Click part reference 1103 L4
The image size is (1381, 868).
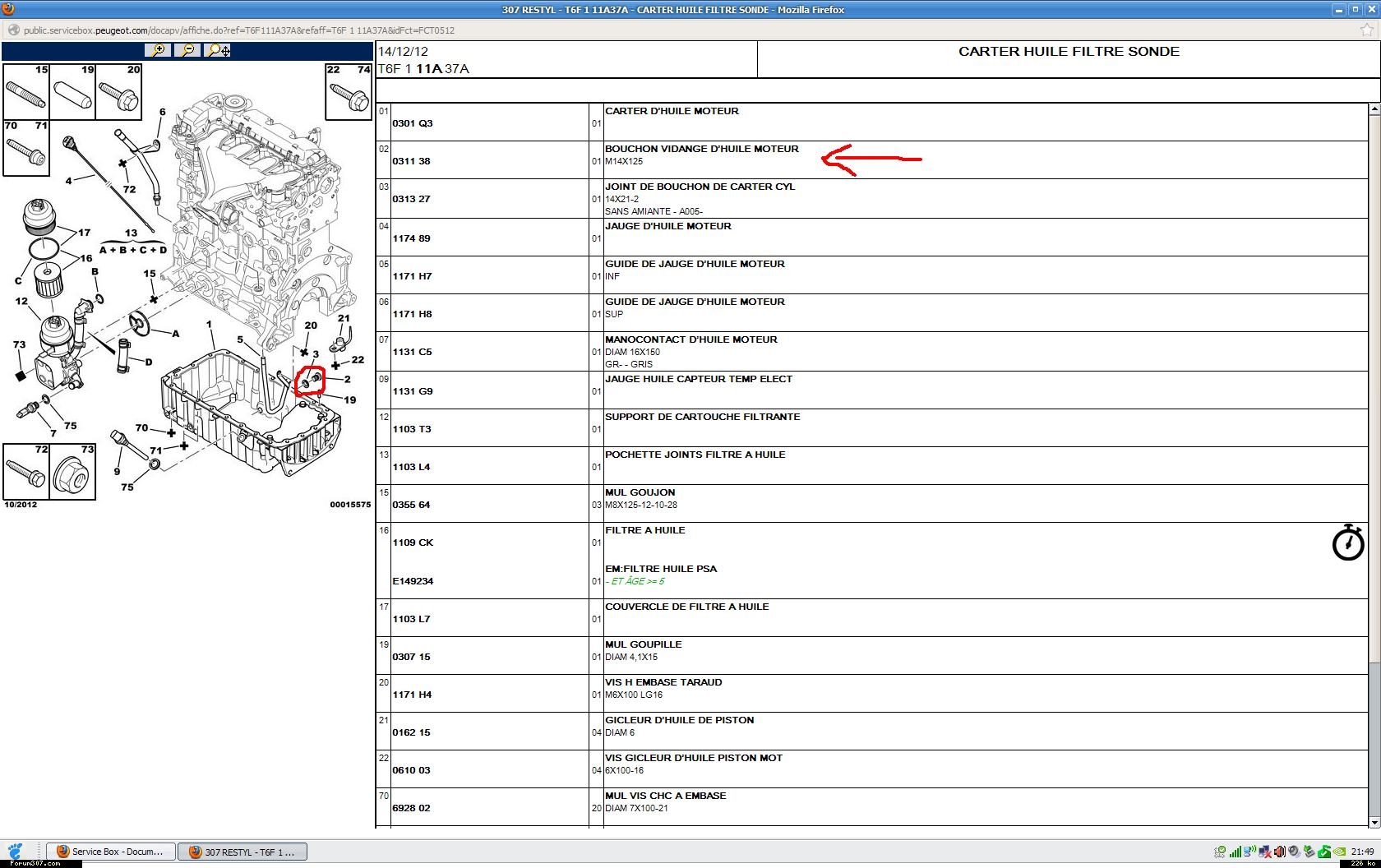click(x=411, y=467)
